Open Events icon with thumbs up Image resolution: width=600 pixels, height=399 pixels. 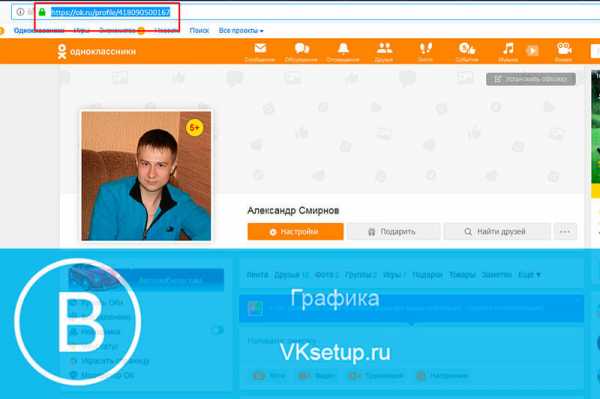pos(467,49)
